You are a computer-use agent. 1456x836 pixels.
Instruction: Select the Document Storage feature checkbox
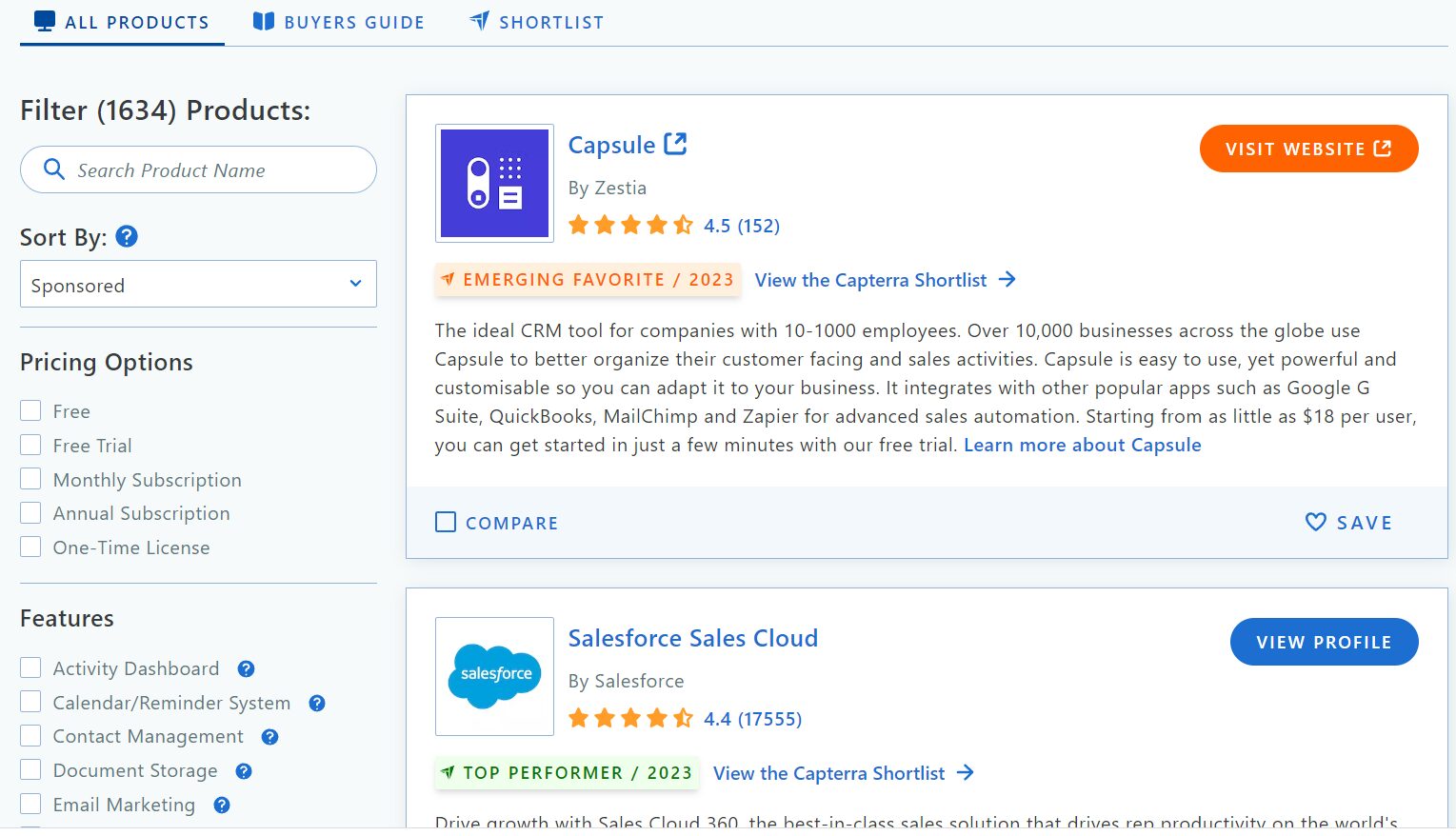(30, 769)
